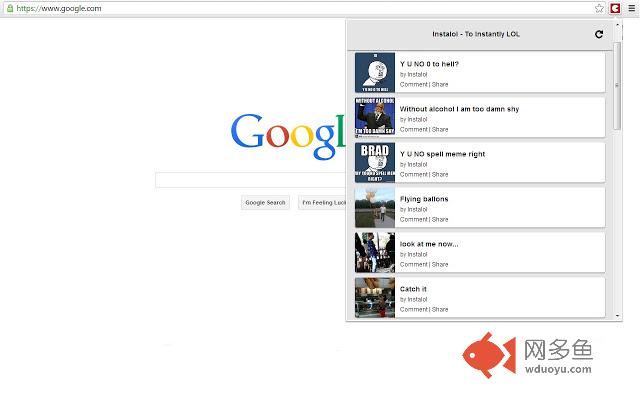The width and height of the screenshot is (640, 400).
Task: Comment on 'Y U NO spell meme right'
Action: pyautogui.click(x=413, y=174)
